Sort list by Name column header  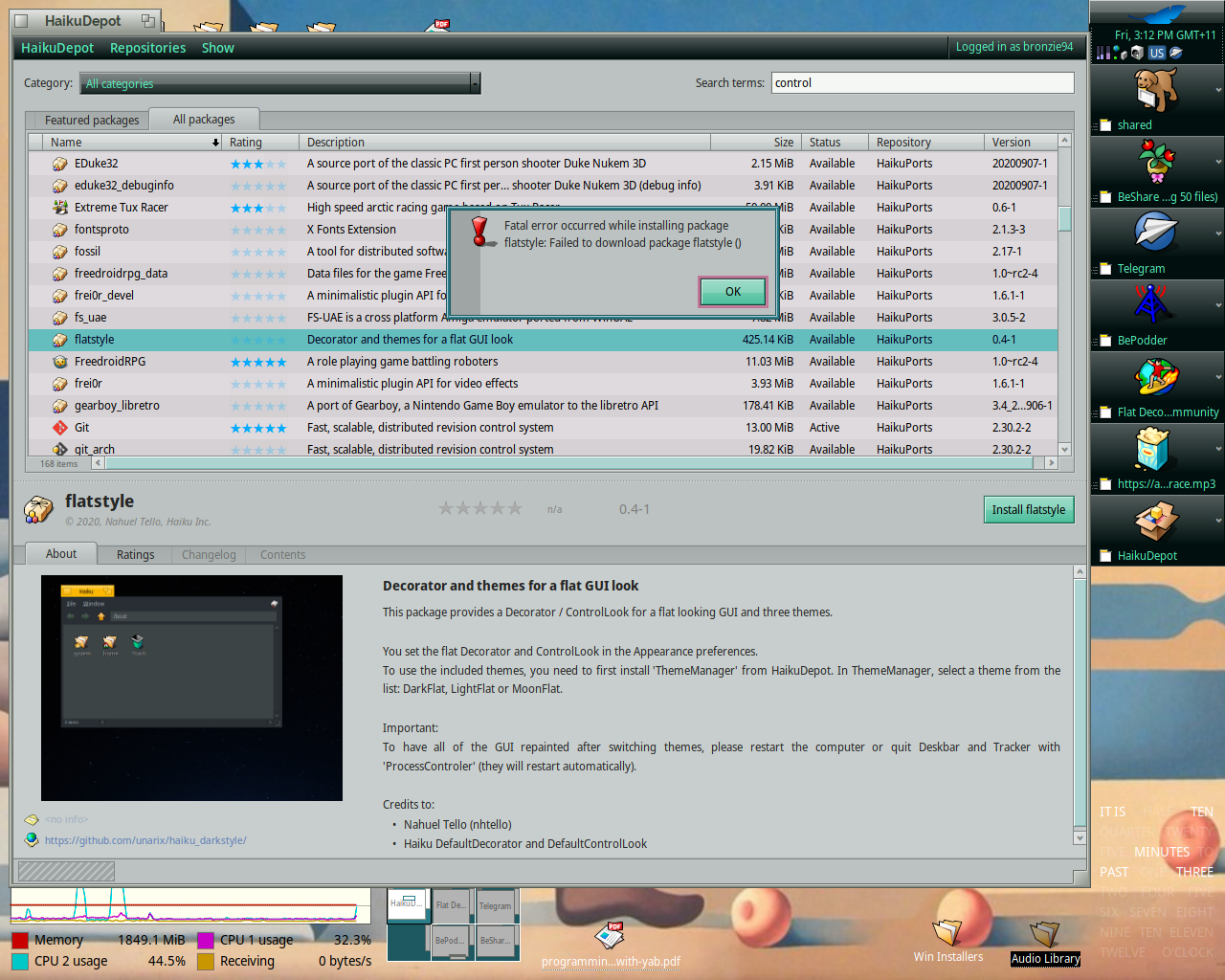[132, 143]
